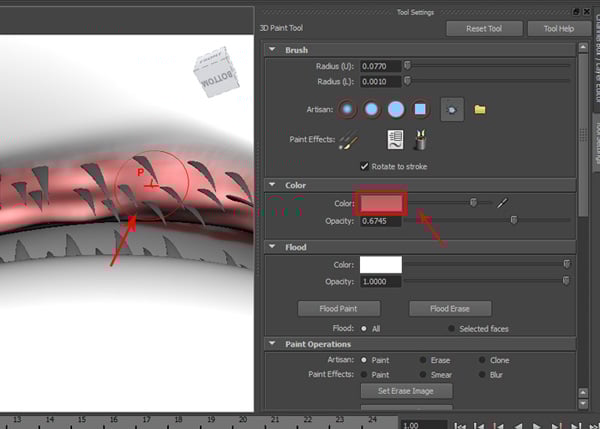The height and width of the screenshot is (429, 600).
Task: Collapse the Flood section
Action: [x=272, y=246]
